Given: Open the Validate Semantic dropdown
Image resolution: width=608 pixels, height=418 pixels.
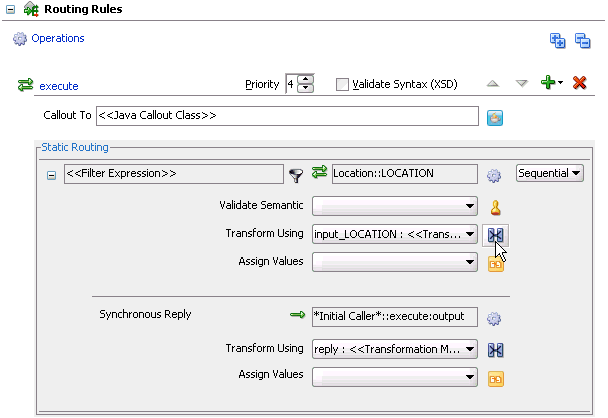Looking at the screenshot, I should [x=395, y=206].
